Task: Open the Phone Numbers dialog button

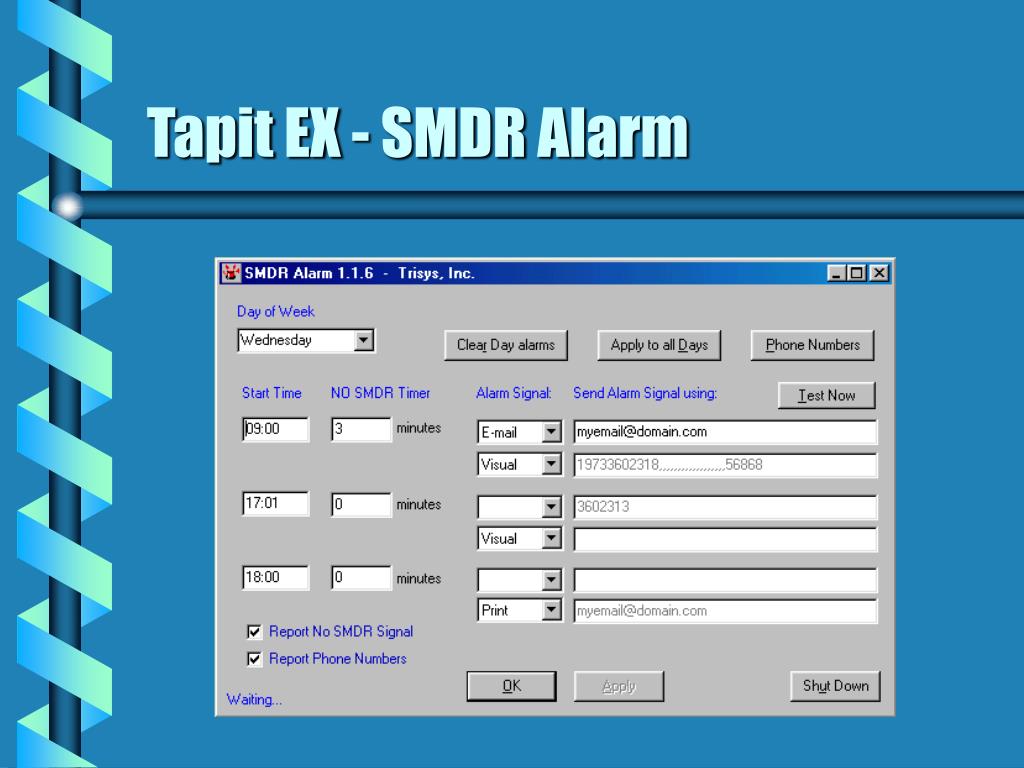Action: pos(812,345)
